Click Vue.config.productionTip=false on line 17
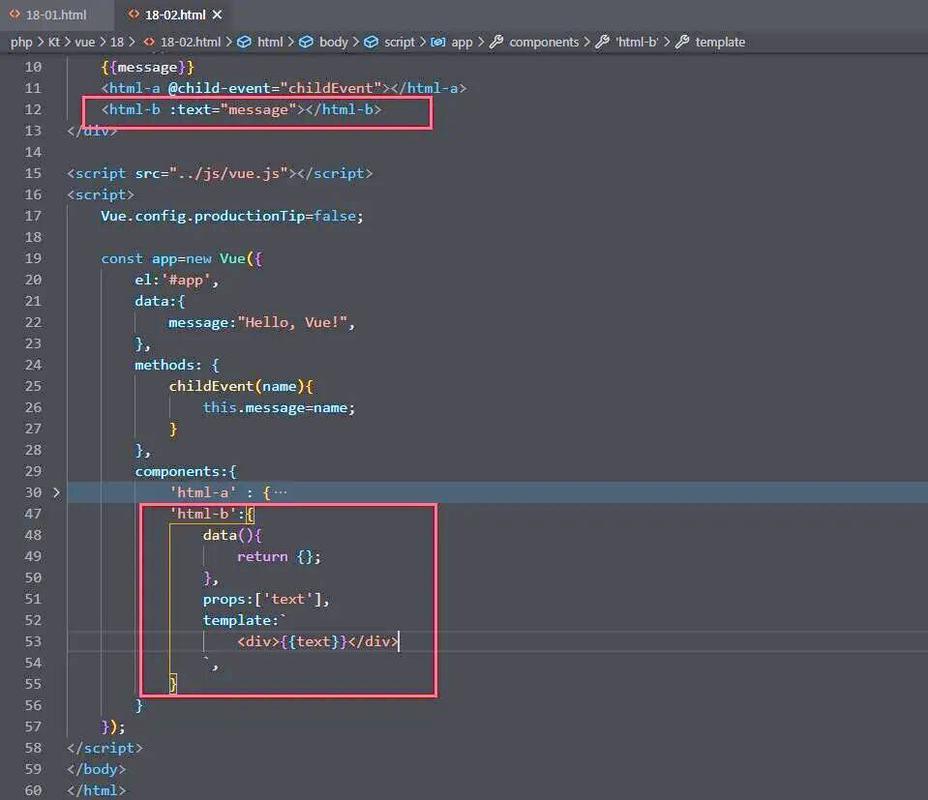 [232, 216]
